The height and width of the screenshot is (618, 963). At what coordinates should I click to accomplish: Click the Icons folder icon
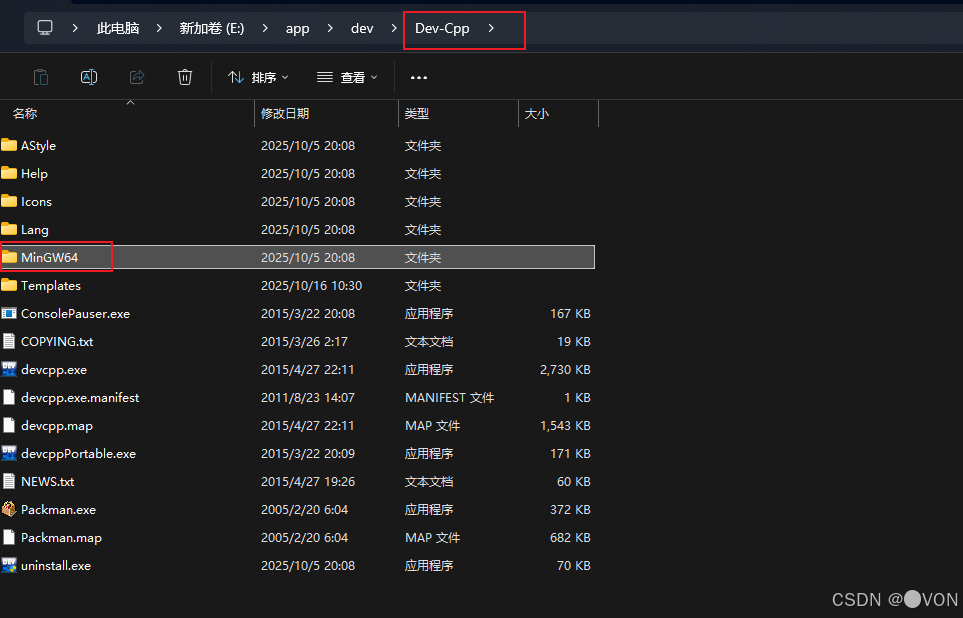point(9,201)
